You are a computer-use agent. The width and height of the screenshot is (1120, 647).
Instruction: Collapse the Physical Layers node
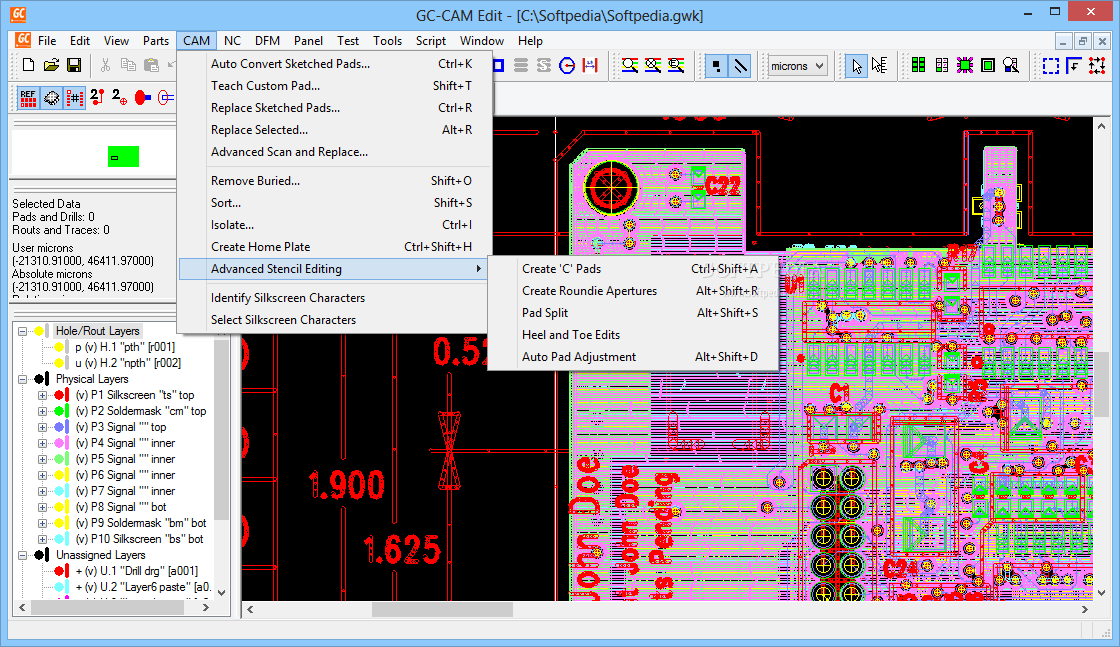pos(22,379)
